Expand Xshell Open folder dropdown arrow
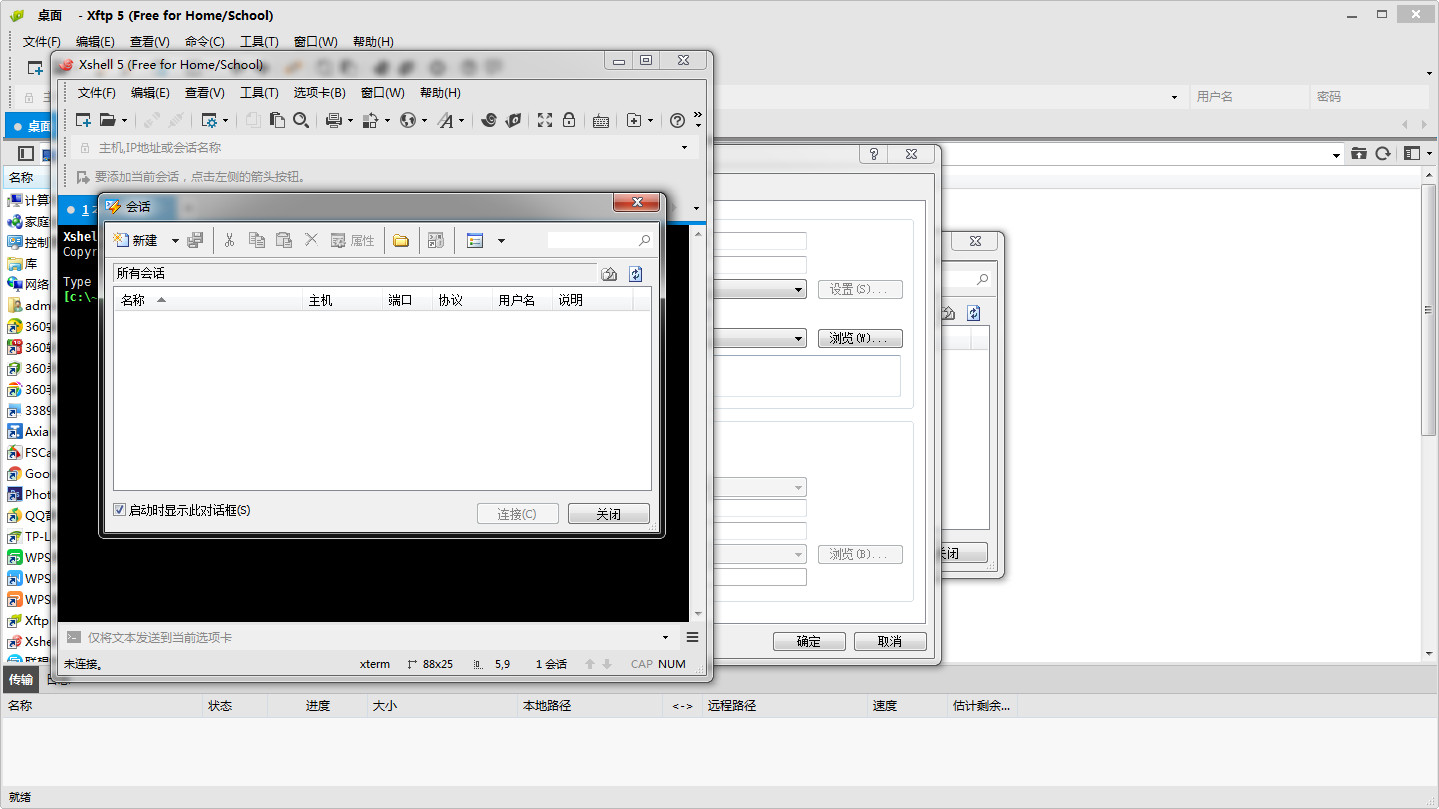The image size is (1439, 809). click(x=124, y=121)
